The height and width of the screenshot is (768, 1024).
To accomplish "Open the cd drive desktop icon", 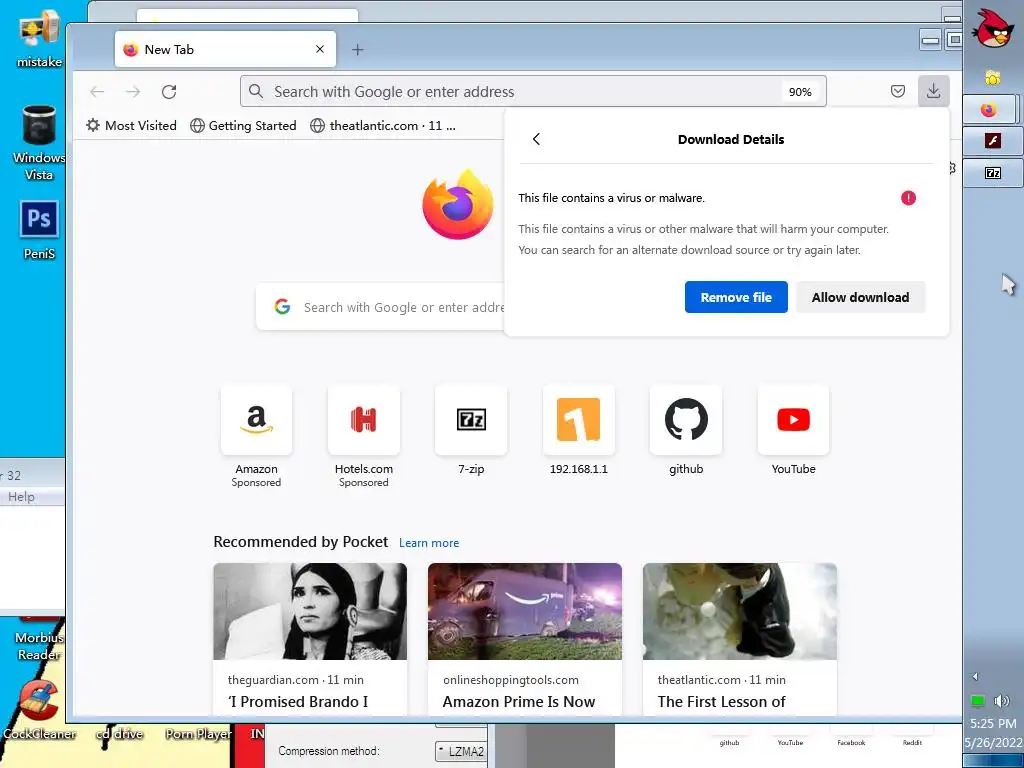I will click(x=120, y=733).
